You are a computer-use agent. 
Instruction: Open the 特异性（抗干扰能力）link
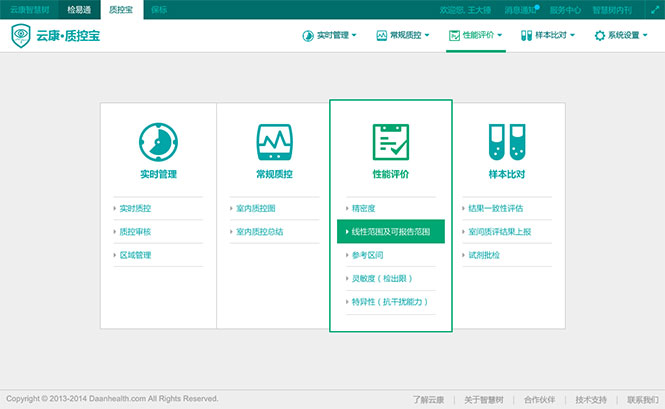(x=390, y=302)
